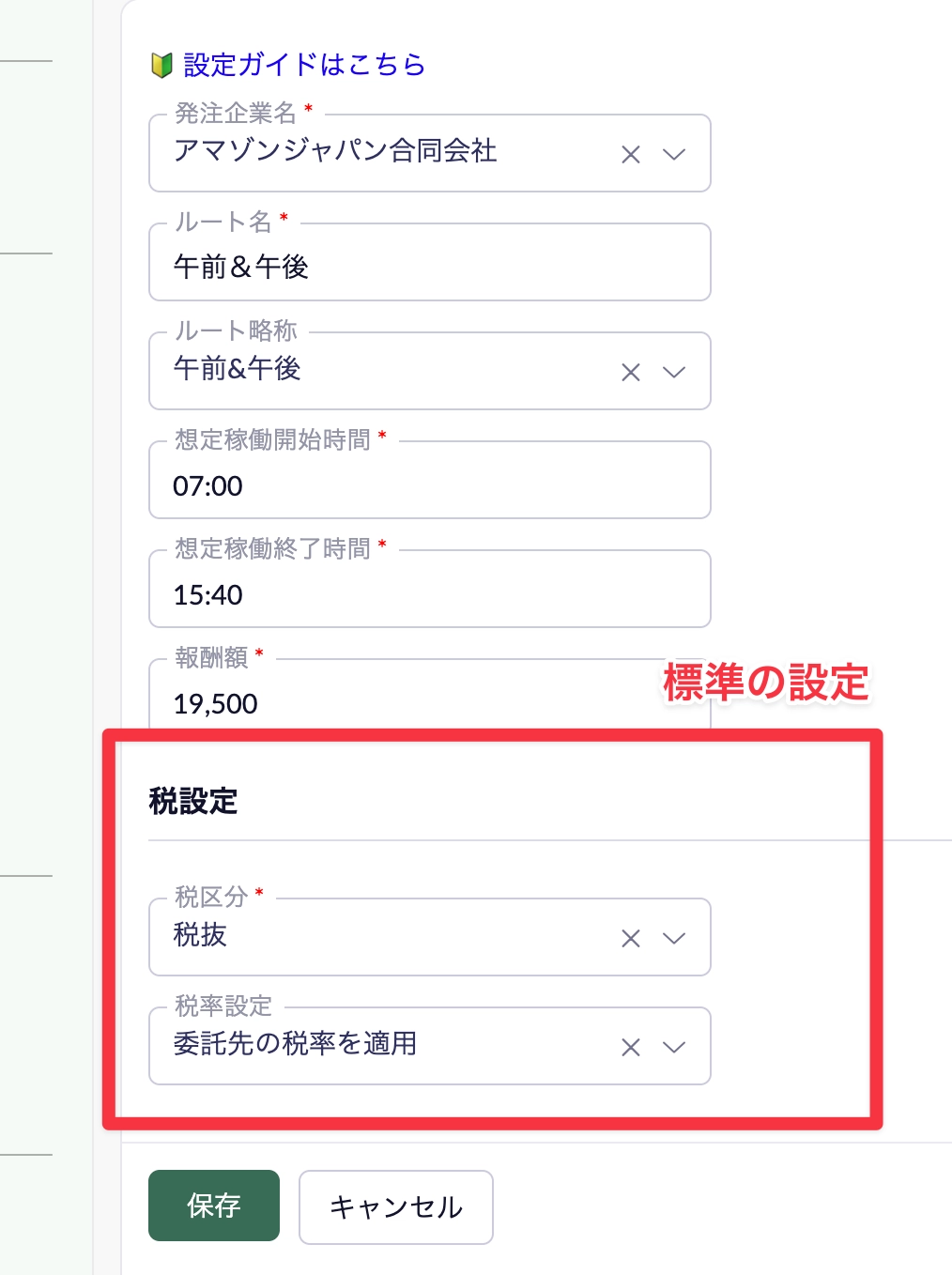
Task: Open the 設定ガイドはこちら link
Action: coord(304,65)
